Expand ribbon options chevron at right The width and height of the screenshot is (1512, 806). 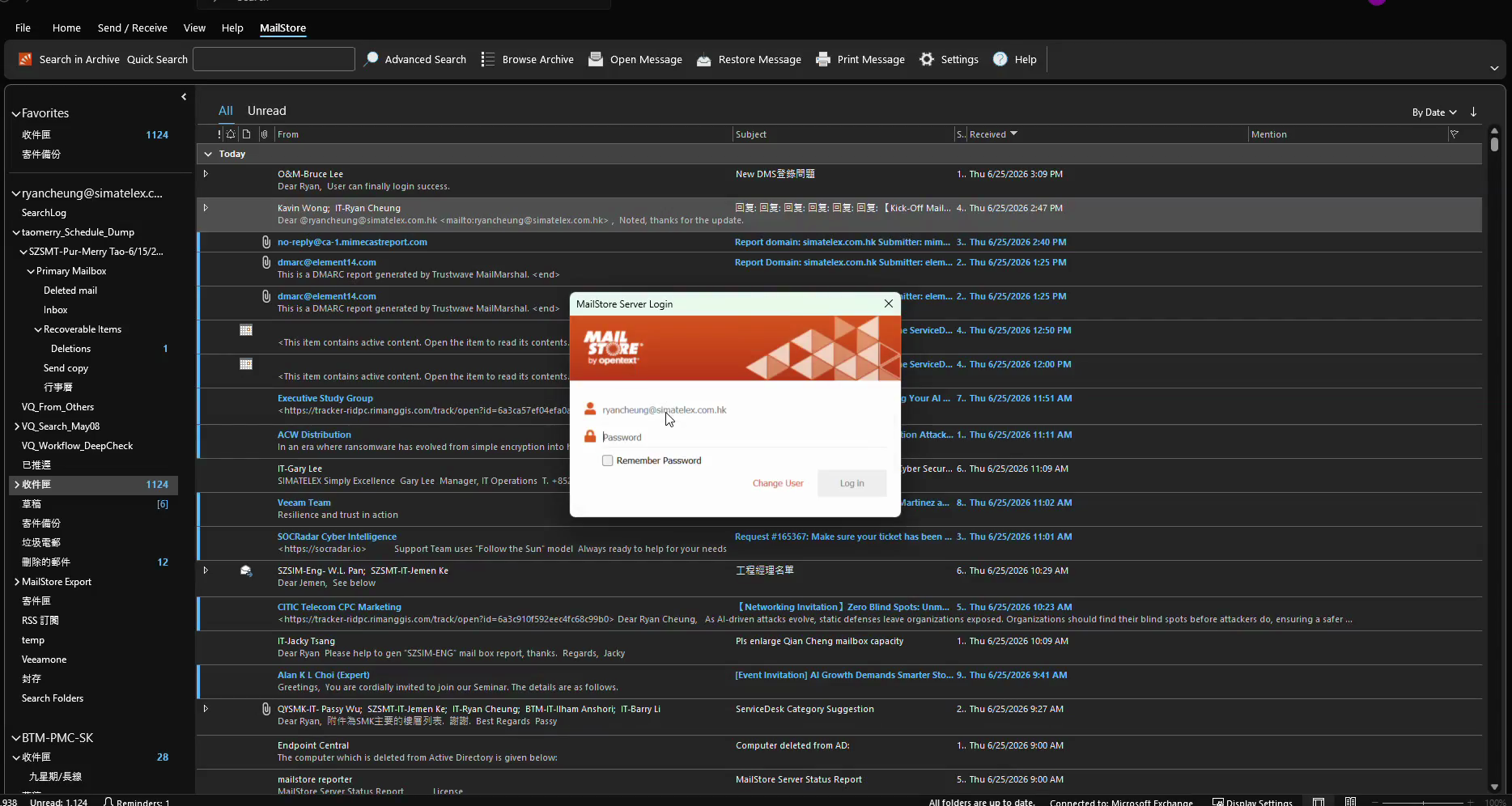(x=1494, y=68)
